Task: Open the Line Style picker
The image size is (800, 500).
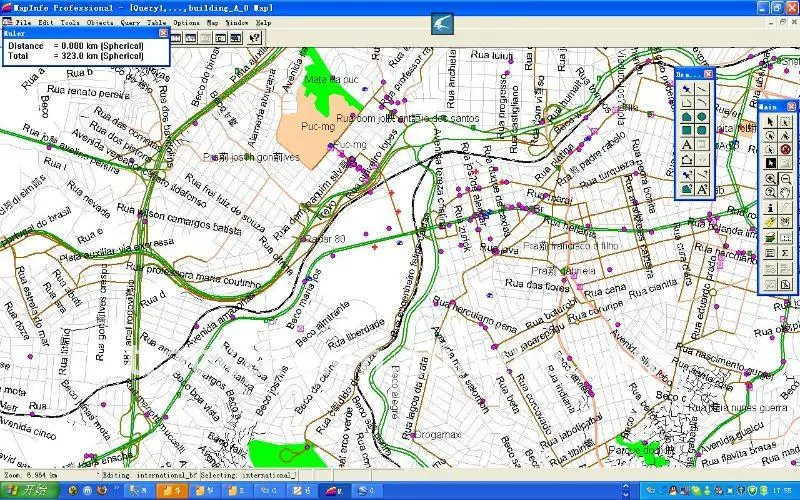Action: click(702, 175)
